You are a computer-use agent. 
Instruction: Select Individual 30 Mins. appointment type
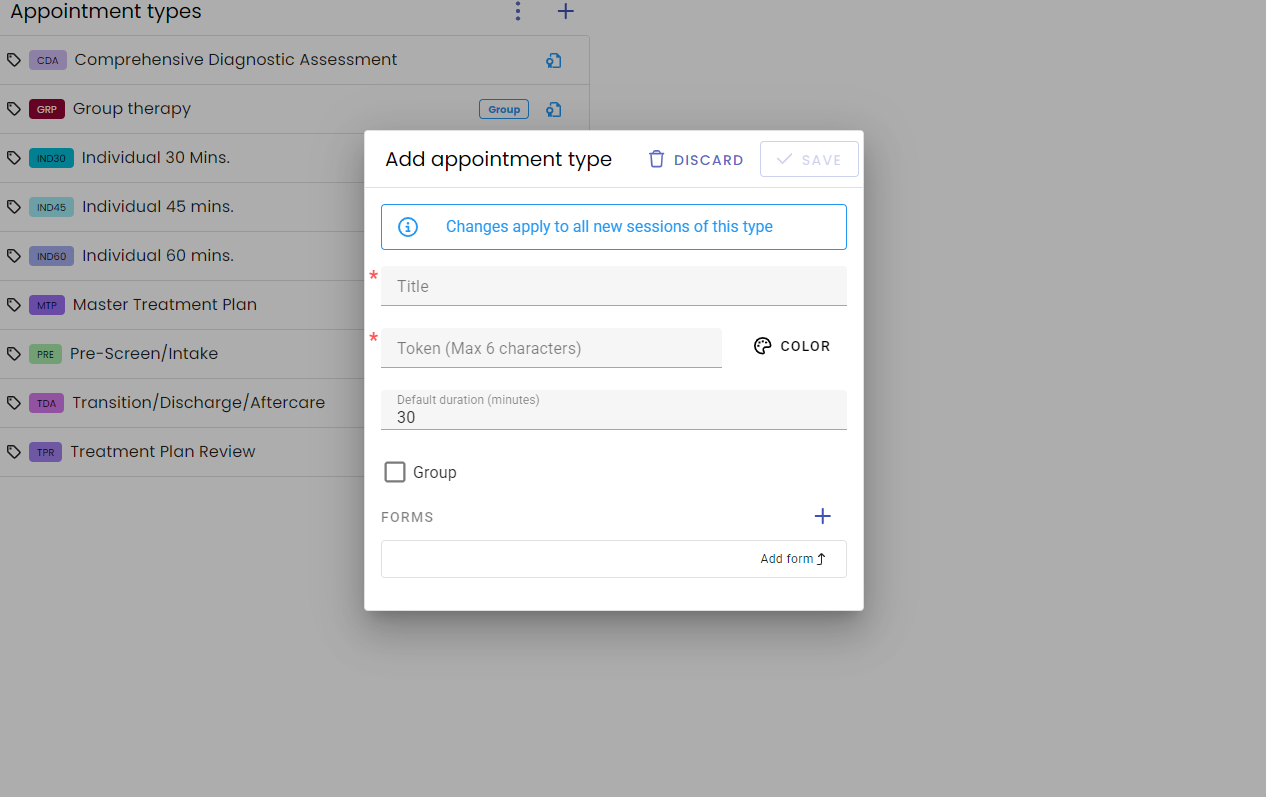(181, 158)
